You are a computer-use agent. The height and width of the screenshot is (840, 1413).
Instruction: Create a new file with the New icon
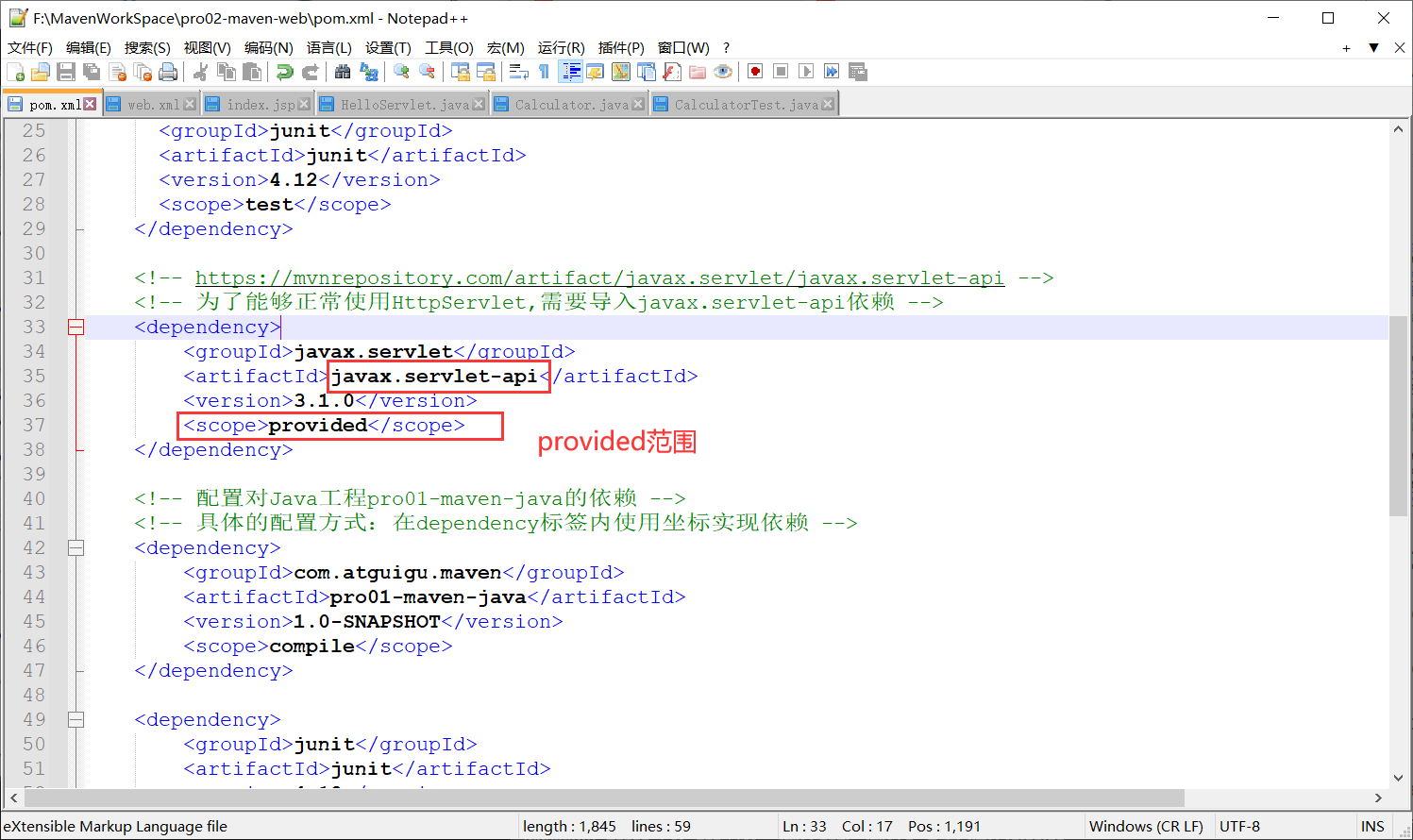(x=15, y=72)
